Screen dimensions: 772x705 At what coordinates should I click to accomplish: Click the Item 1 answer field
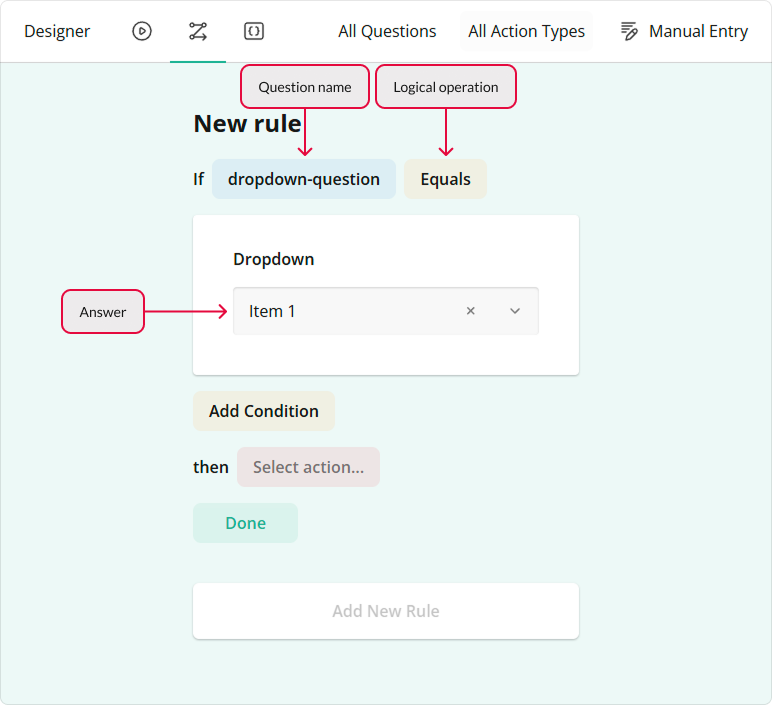pos(340,311)
